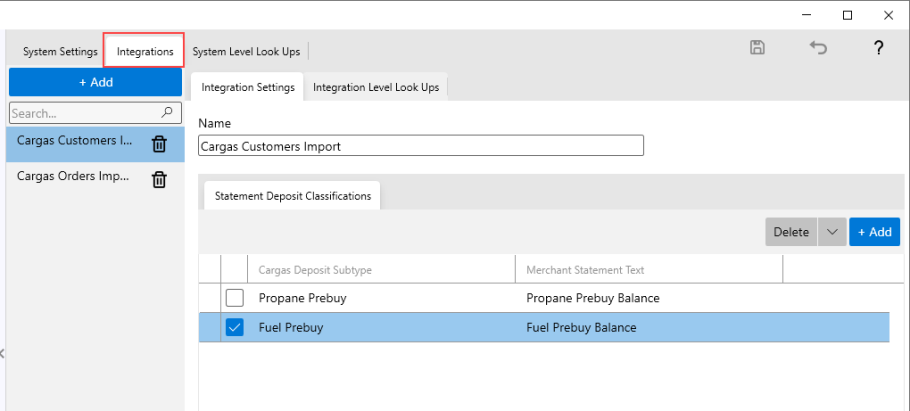The width and height of the screenshot is (910, 411).
Task: Click trash icon beside Cargas Orders Import
Action: (159, 180)
